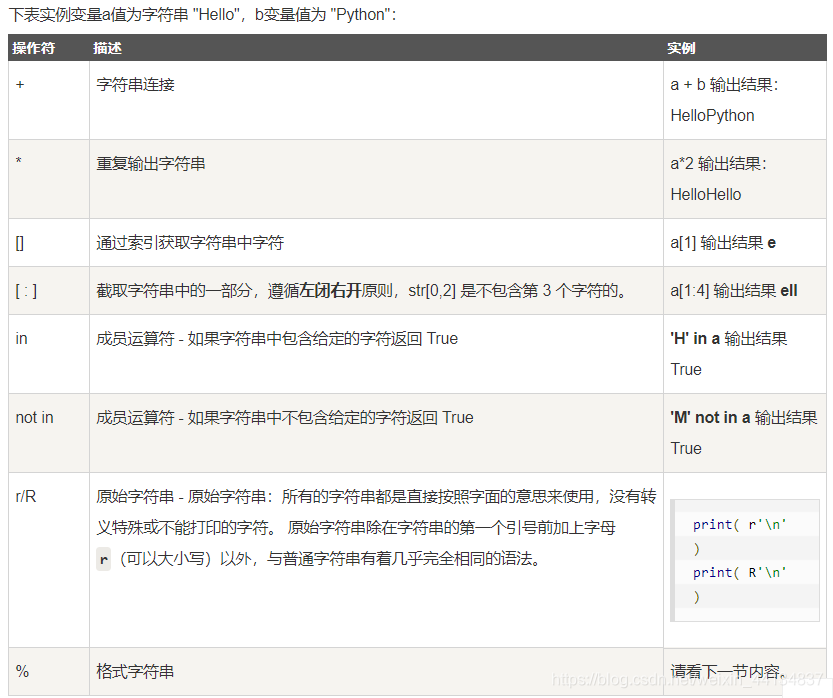Click the 请看下一节内容 text
This screenshot has width=833, height=698.
point(727,671)
